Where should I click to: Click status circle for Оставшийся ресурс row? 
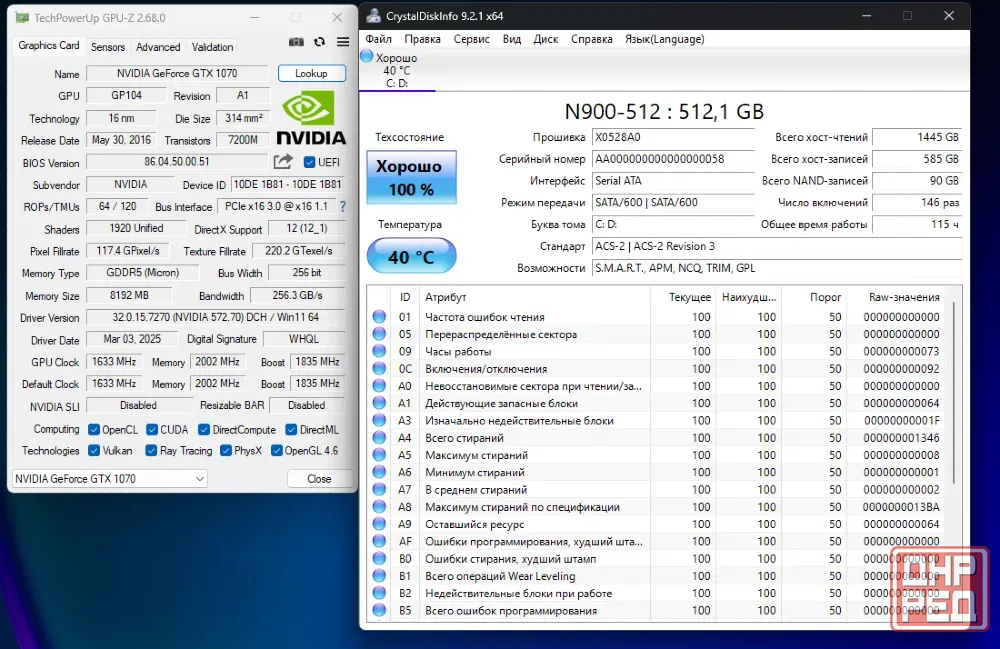pos(379,523)
